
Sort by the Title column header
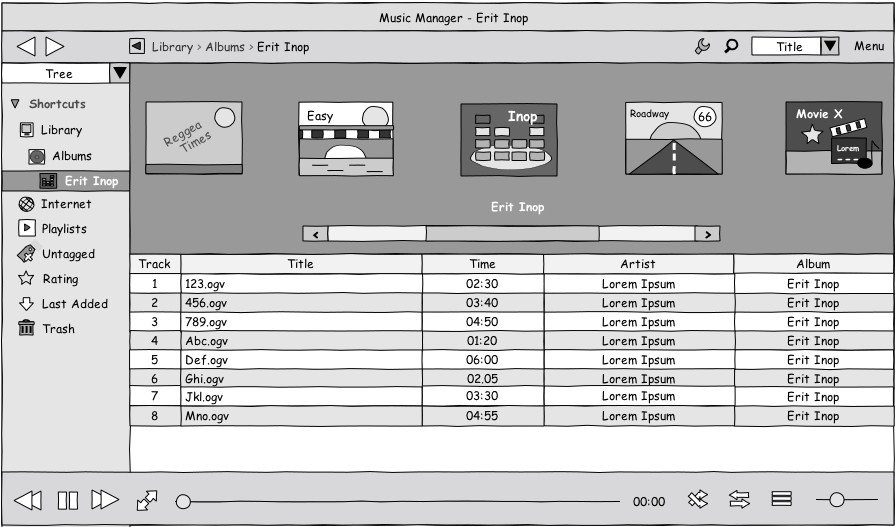301,264
